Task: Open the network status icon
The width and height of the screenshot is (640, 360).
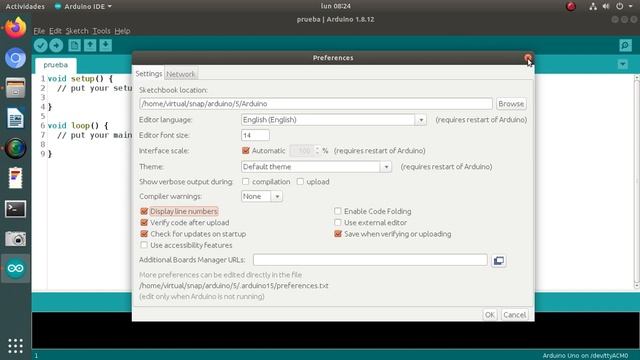Action: 593,6
